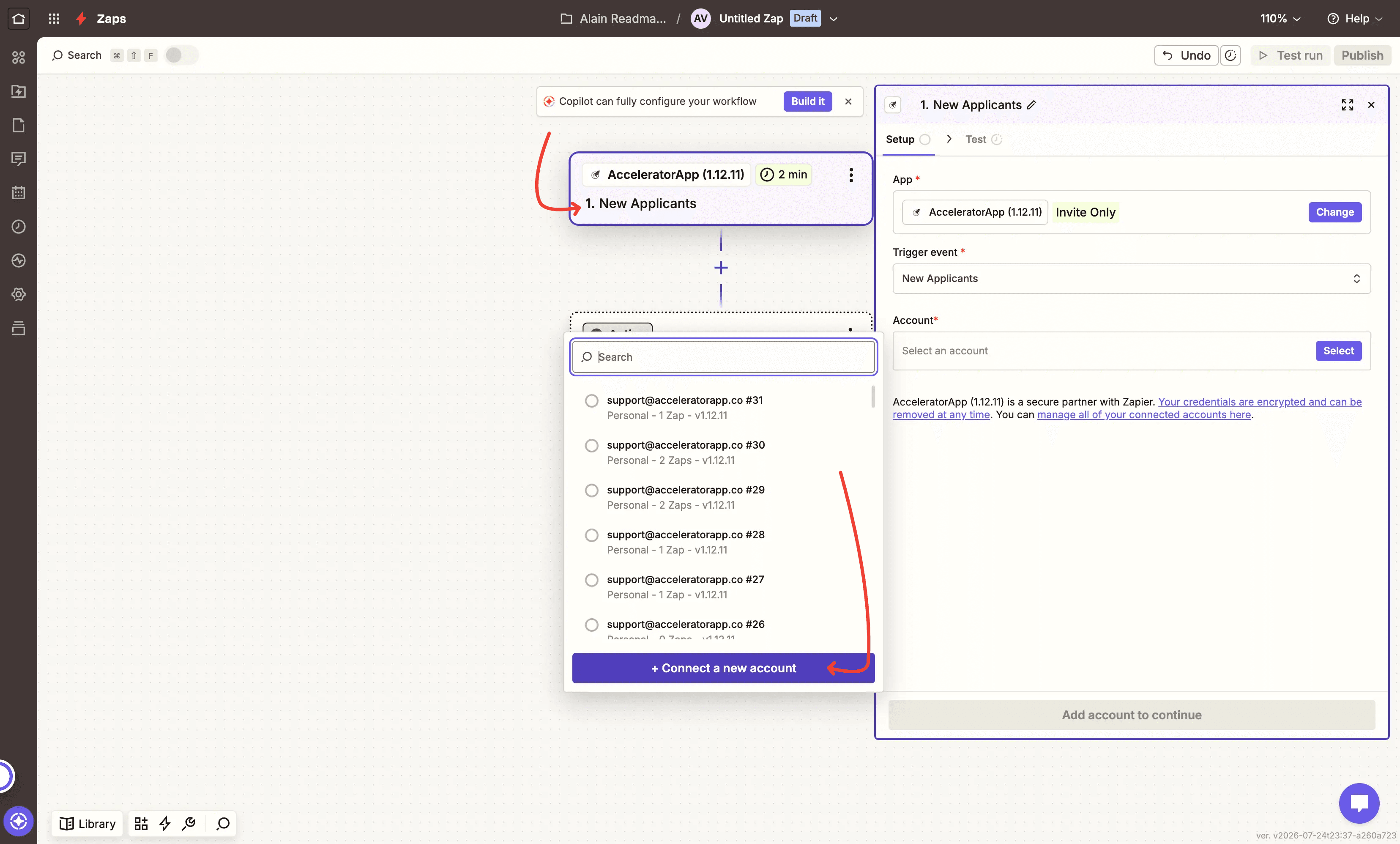Click Change to switch the app
The height and width of the screenshot is (844, 1400).
1334,212
